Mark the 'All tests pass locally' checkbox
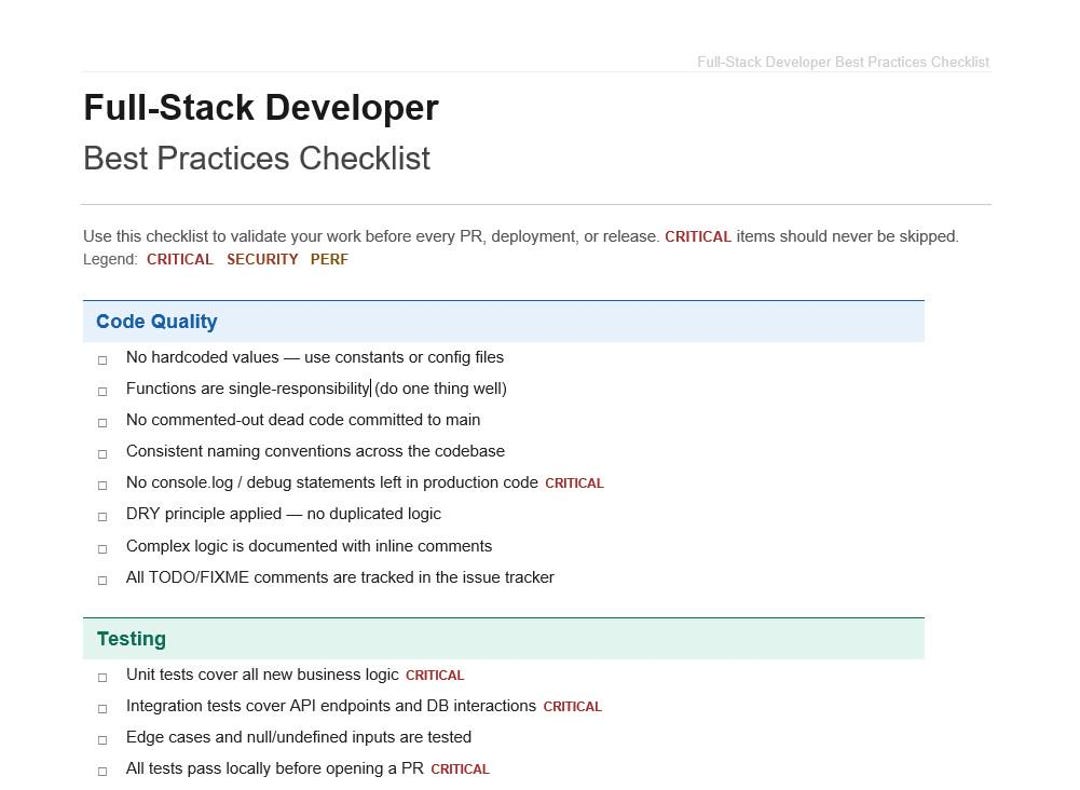 pyautogui.click(x=103, y=772)
